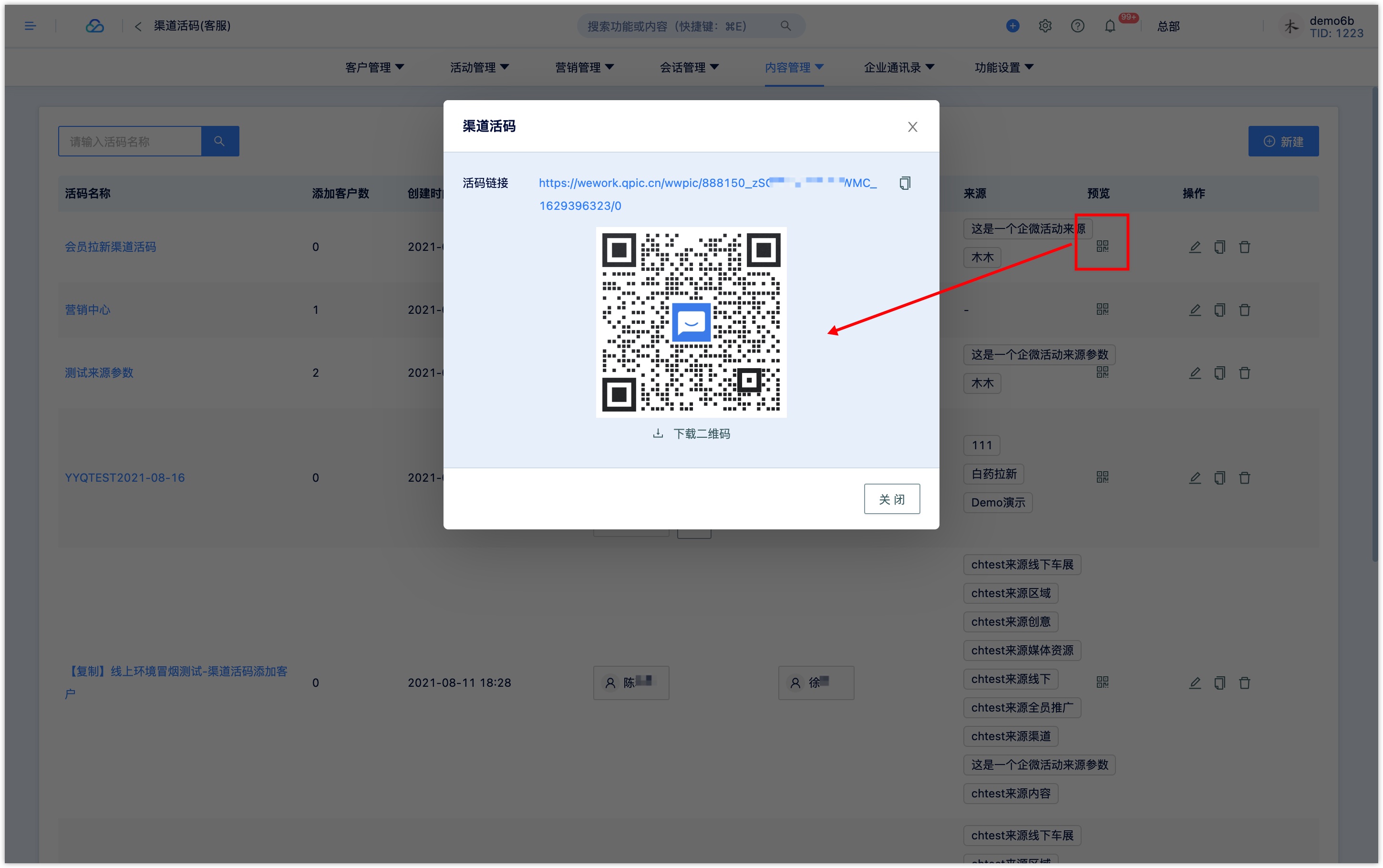This screenshot has height=868, width=1383.
Task: Go back using the left chevron
Action: tap(138, 26)
